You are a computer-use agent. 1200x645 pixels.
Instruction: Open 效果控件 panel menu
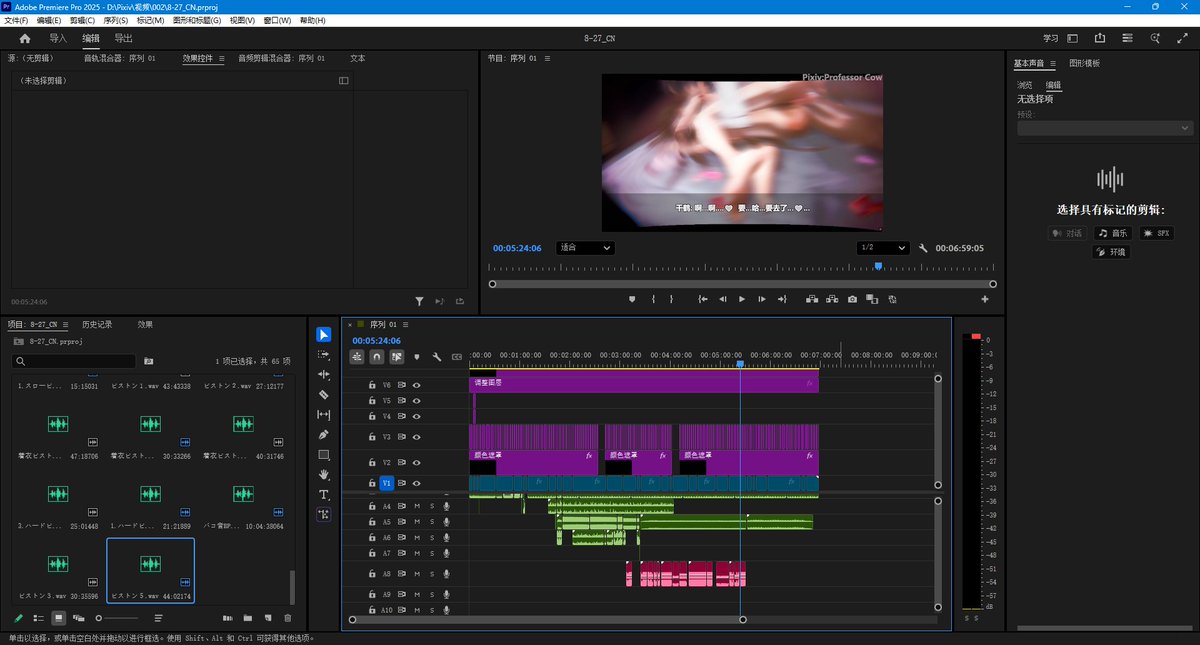pos(222,59)
